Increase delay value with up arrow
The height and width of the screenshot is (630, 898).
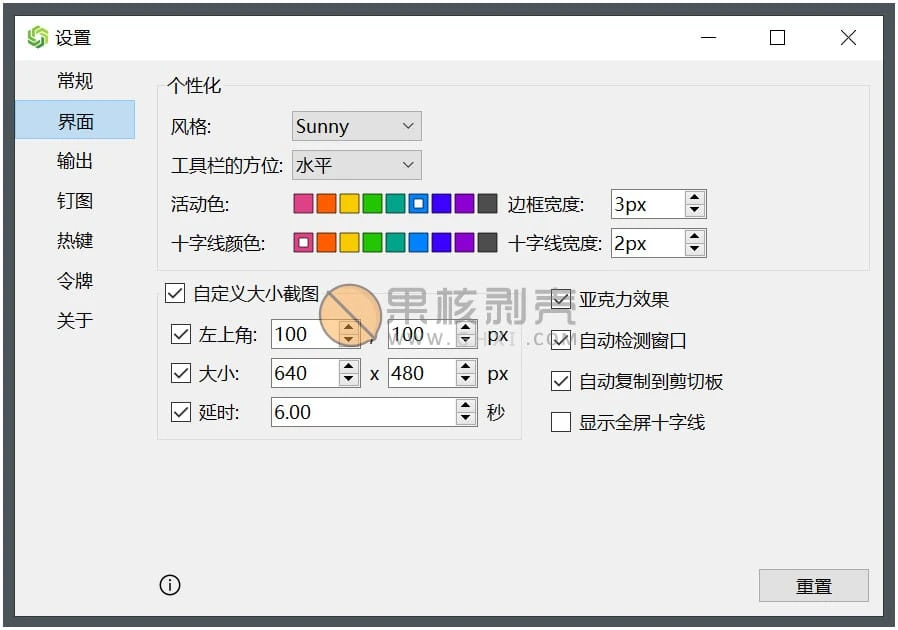click(465, 406)
